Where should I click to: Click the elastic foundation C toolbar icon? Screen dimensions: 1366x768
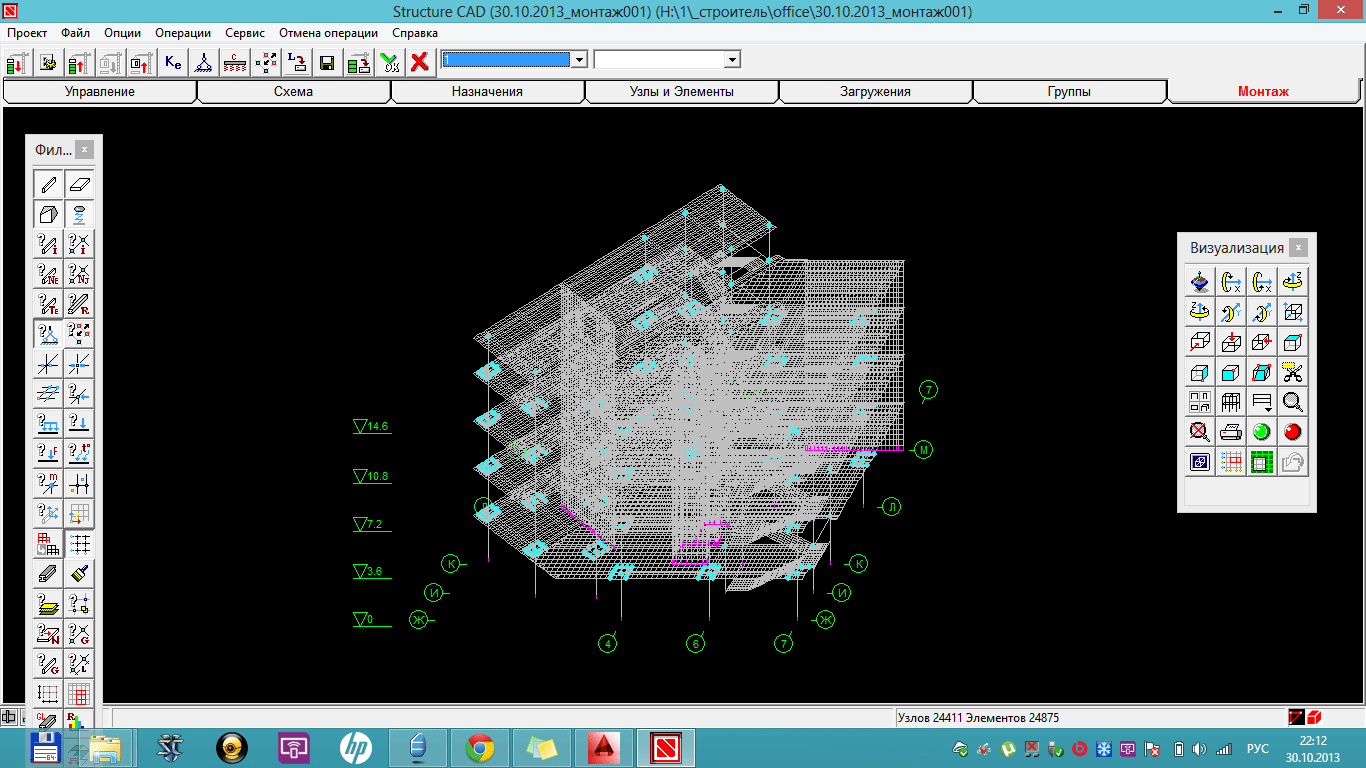click(x=235, y=63)
